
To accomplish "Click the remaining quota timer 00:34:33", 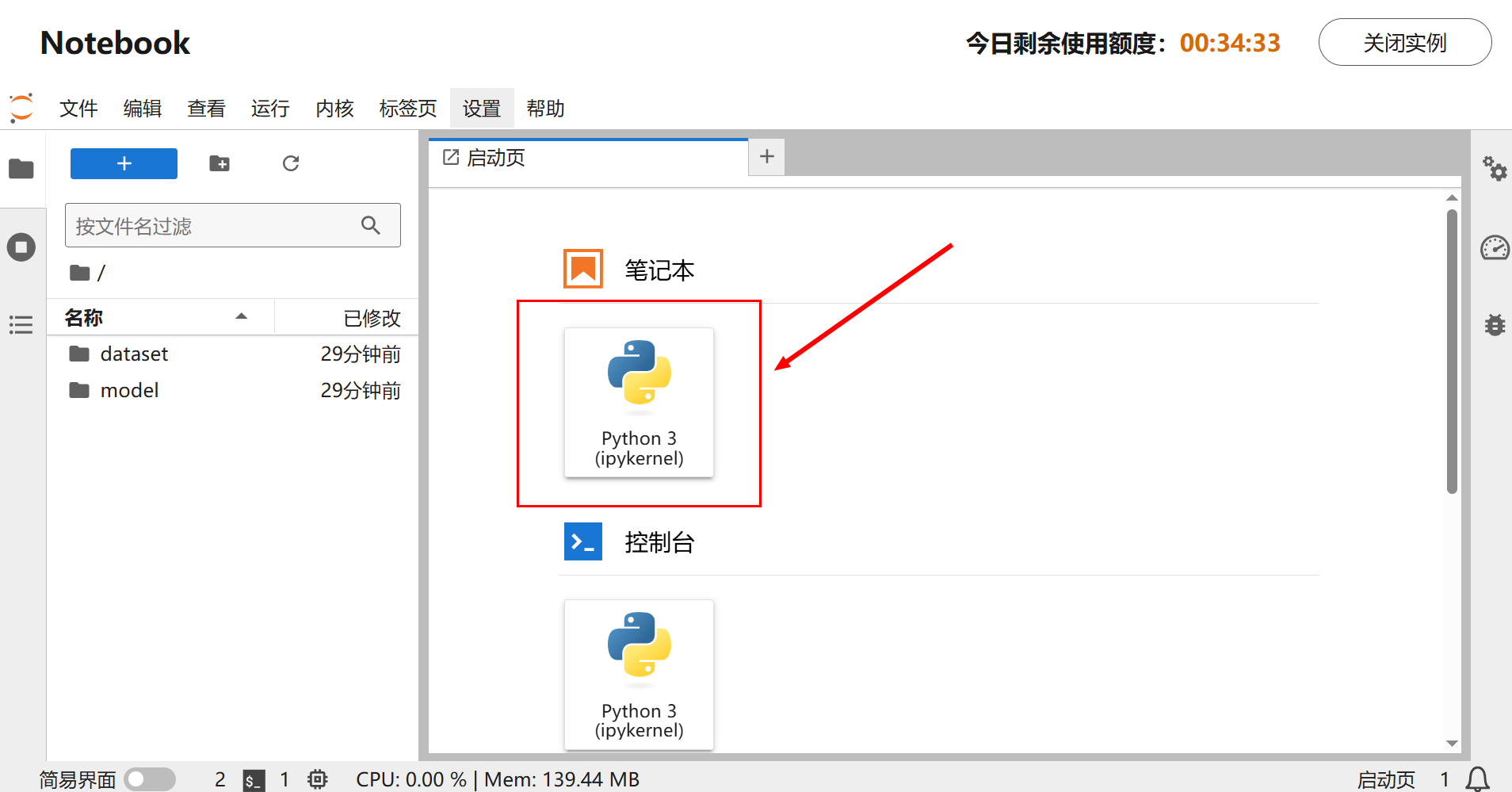I will tap(1230, 43).
